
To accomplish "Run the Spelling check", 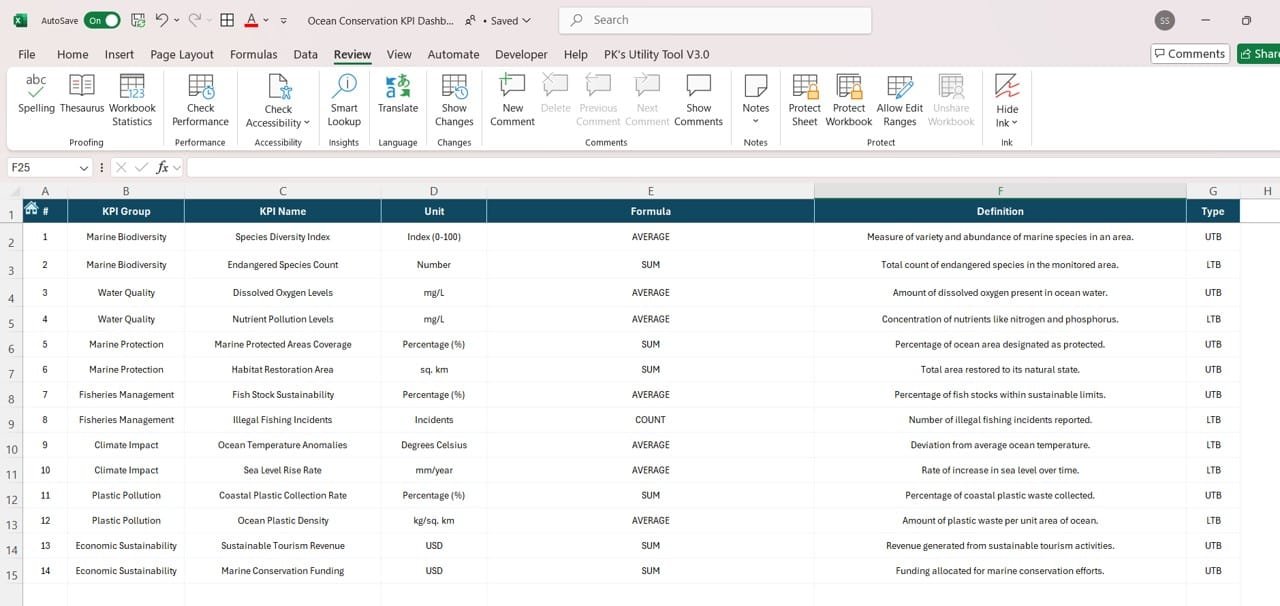I will (36, 94).
